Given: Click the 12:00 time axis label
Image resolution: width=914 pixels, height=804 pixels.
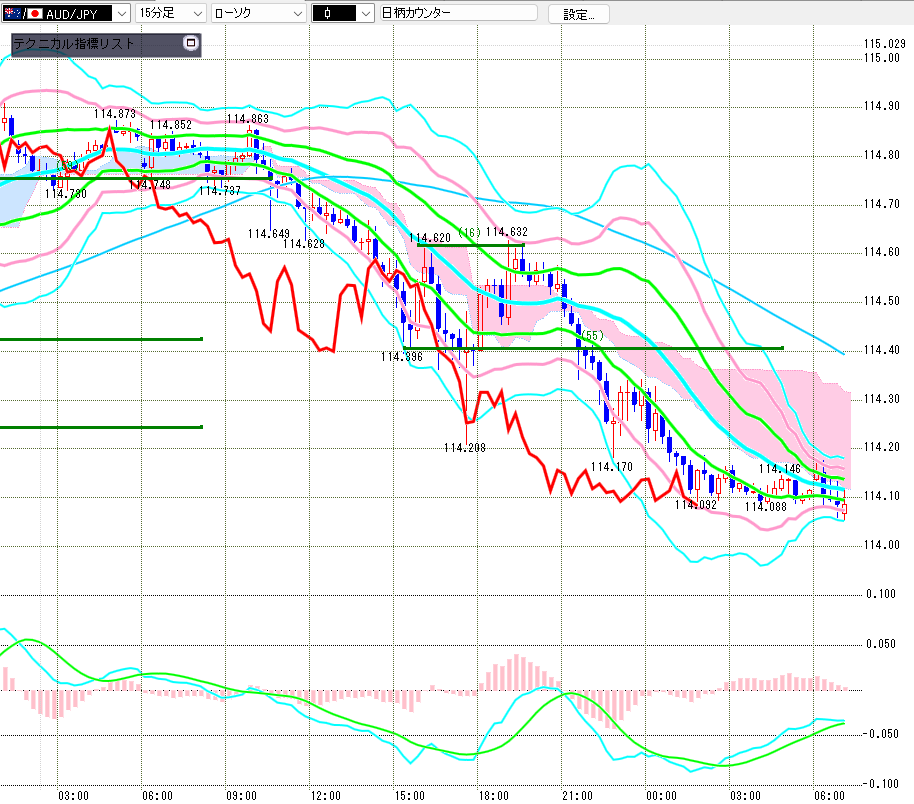Looking at the screenshot, I should point(325,796).
